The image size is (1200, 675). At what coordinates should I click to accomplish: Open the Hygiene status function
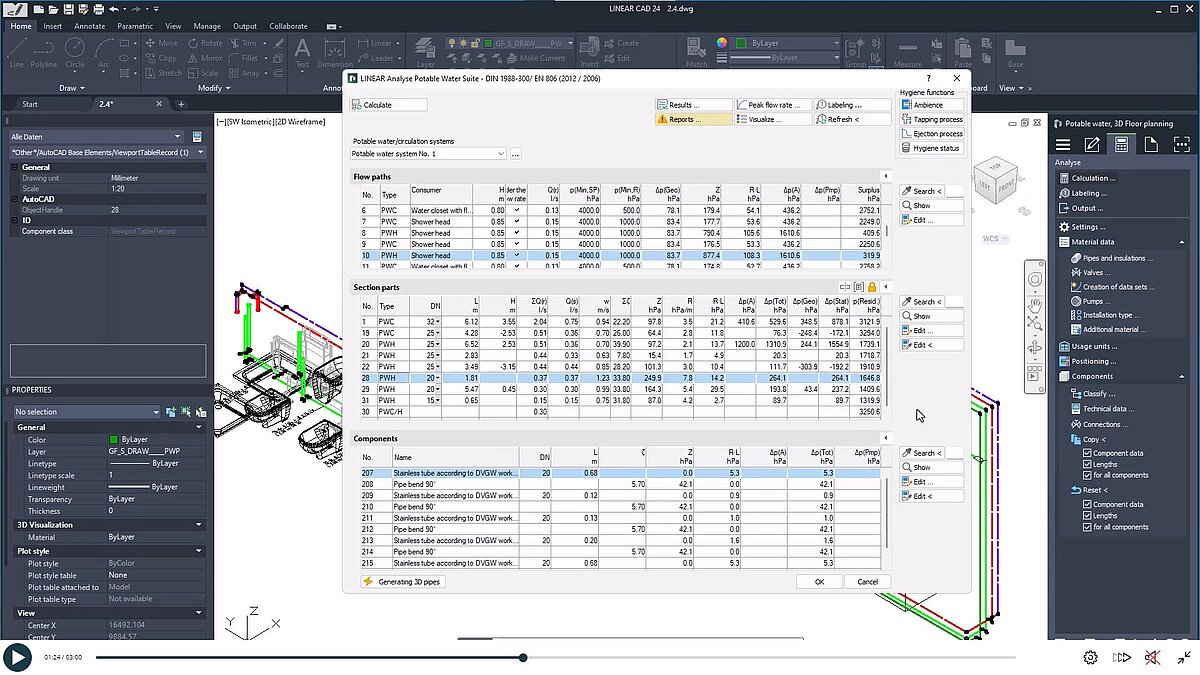point(932,147)
